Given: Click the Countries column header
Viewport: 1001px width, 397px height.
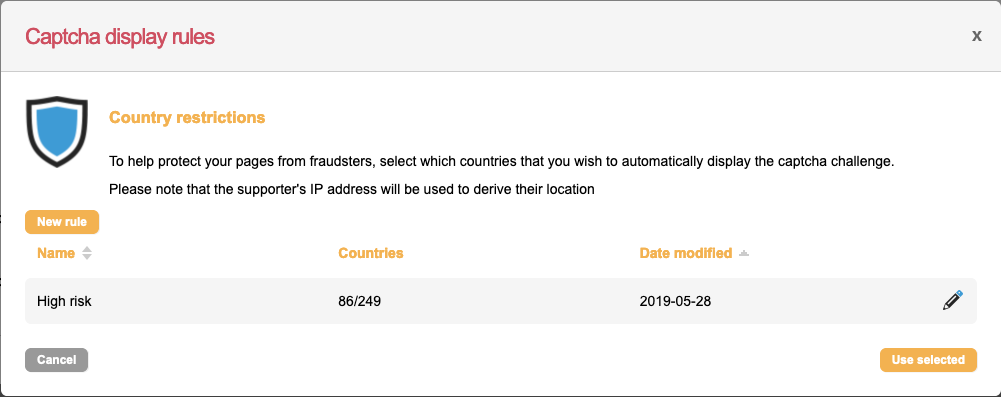Looking at the screenshot, I should point(371,253).
